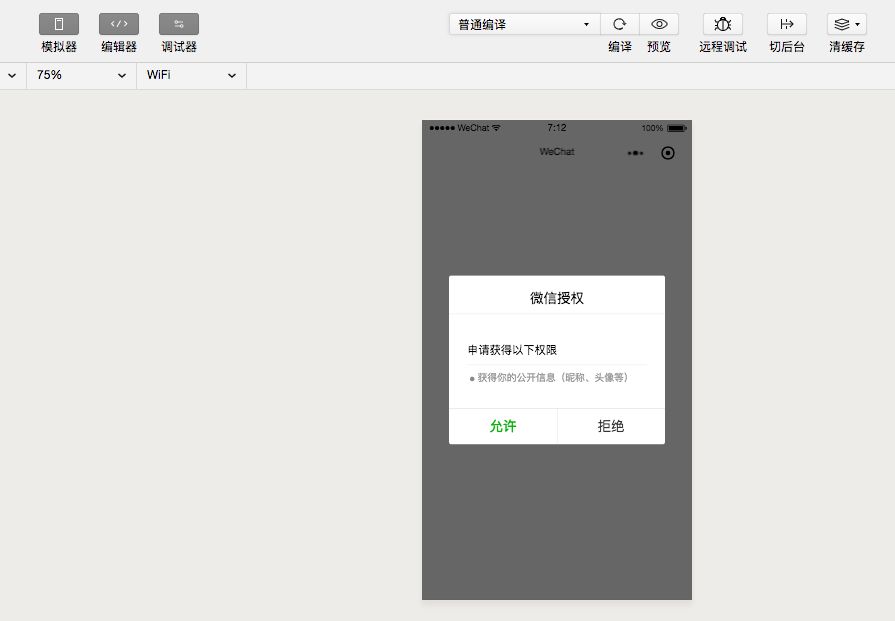
Task: Click the preview eye icon
Action: [x=659, y=24]
